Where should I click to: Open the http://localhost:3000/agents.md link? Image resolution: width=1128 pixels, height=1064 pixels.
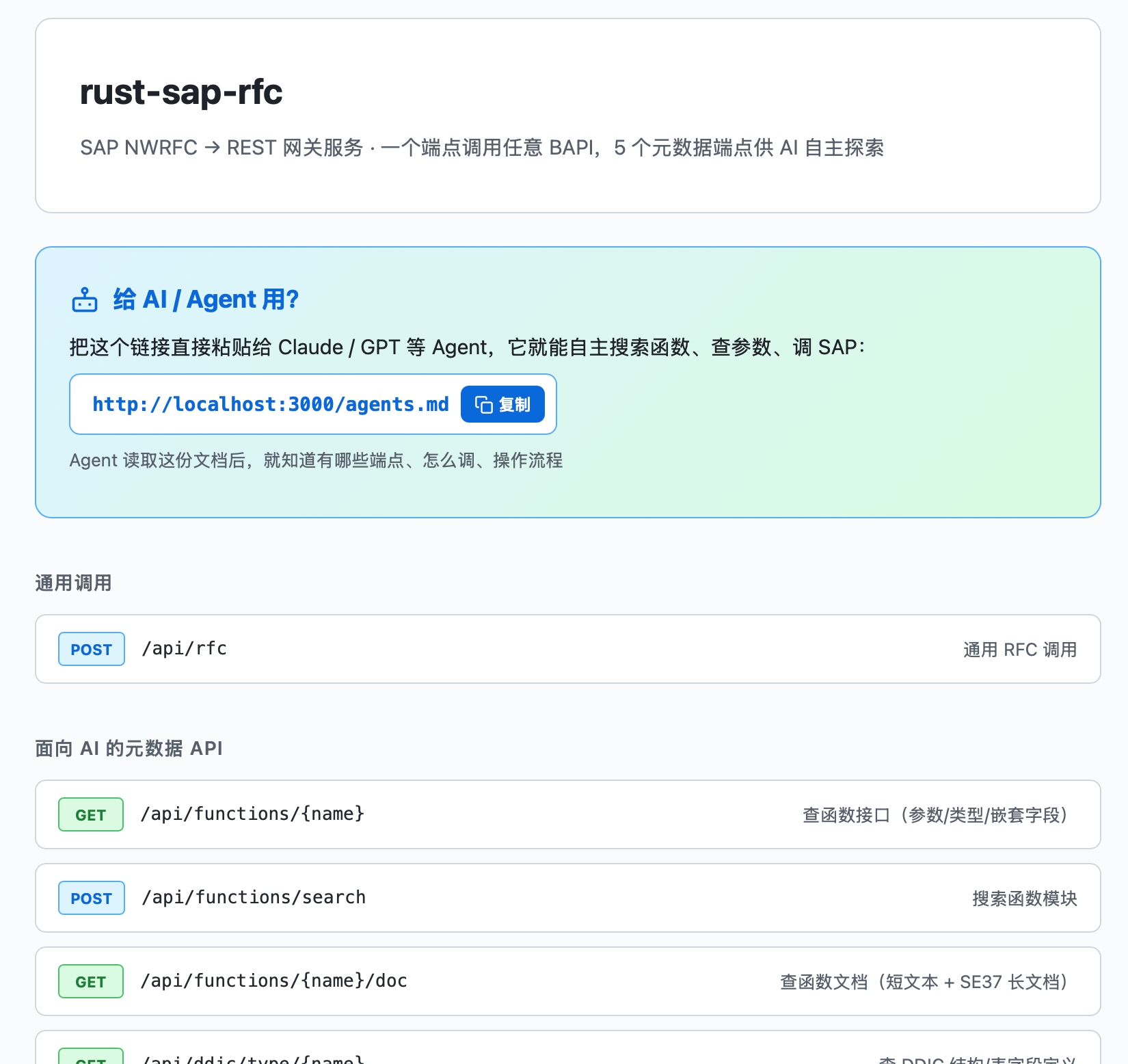click(x=271, y=404)
